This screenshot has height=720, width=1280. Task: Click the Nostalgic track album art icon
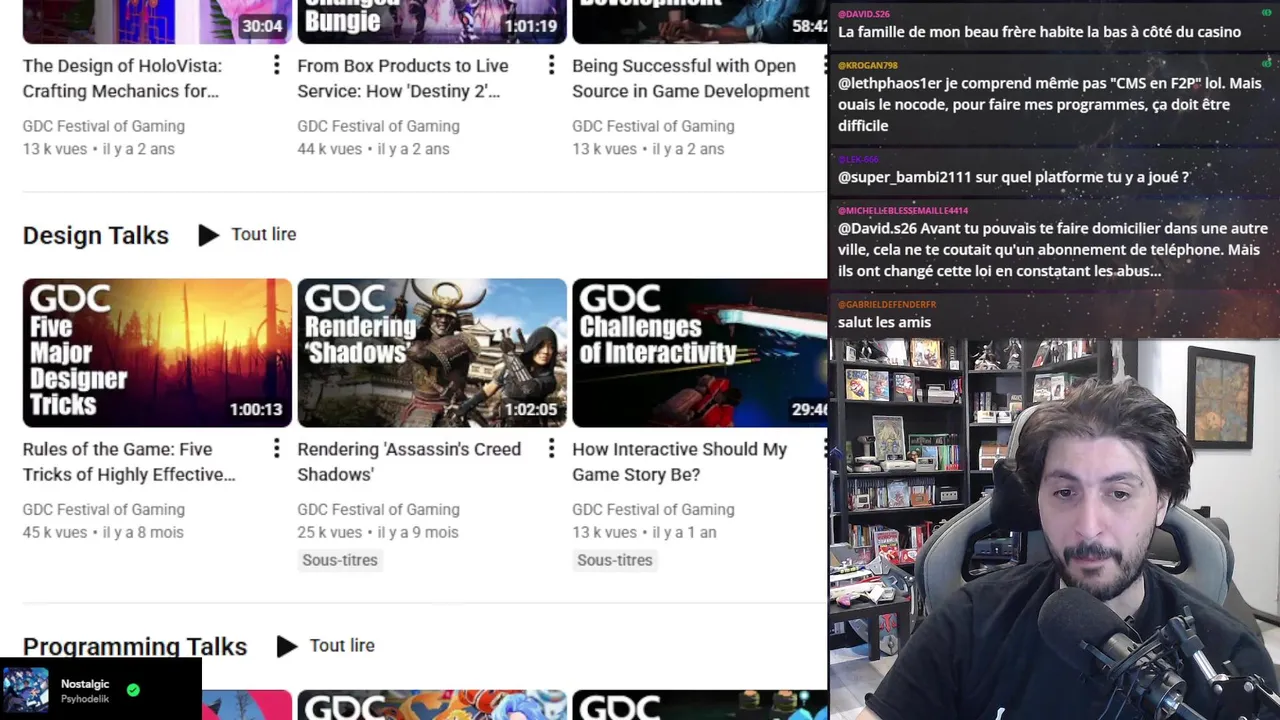point(26,691)
